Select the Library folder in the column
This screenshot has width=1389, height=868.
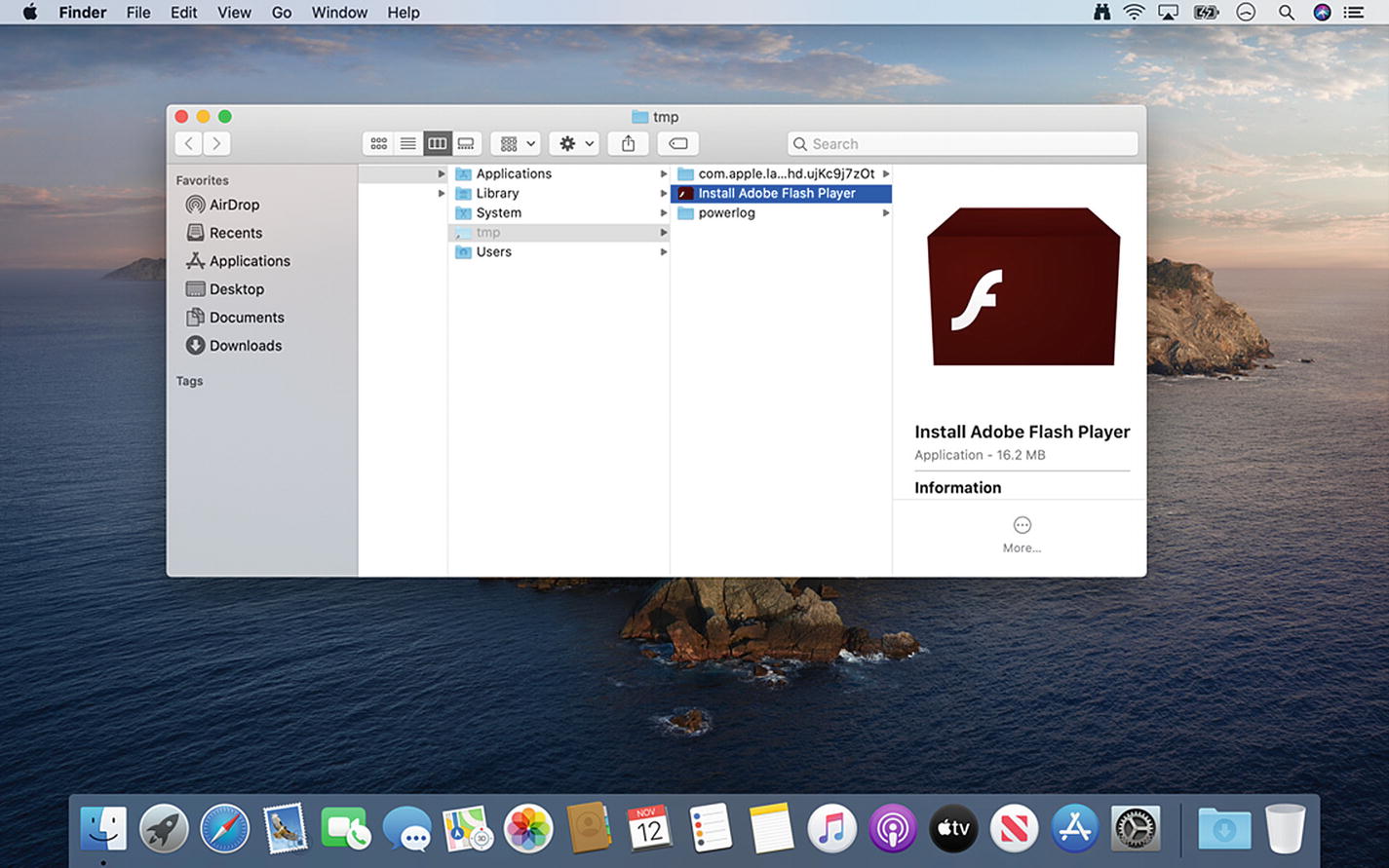pyautogui.click(x=559, y=193)
